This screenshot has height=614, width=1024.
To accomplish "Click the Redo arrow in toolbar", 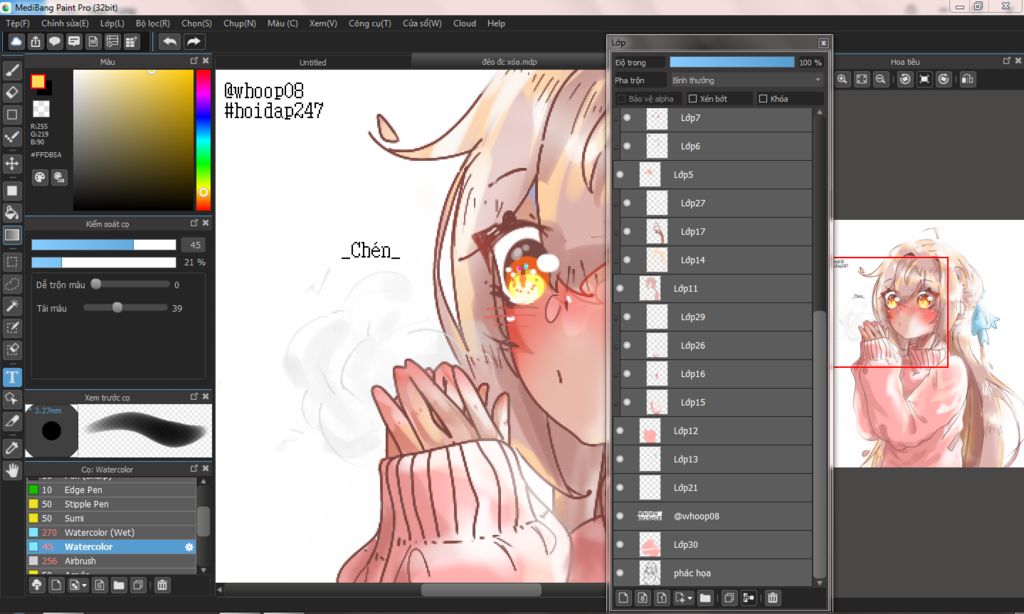I will tap(194, 42).
